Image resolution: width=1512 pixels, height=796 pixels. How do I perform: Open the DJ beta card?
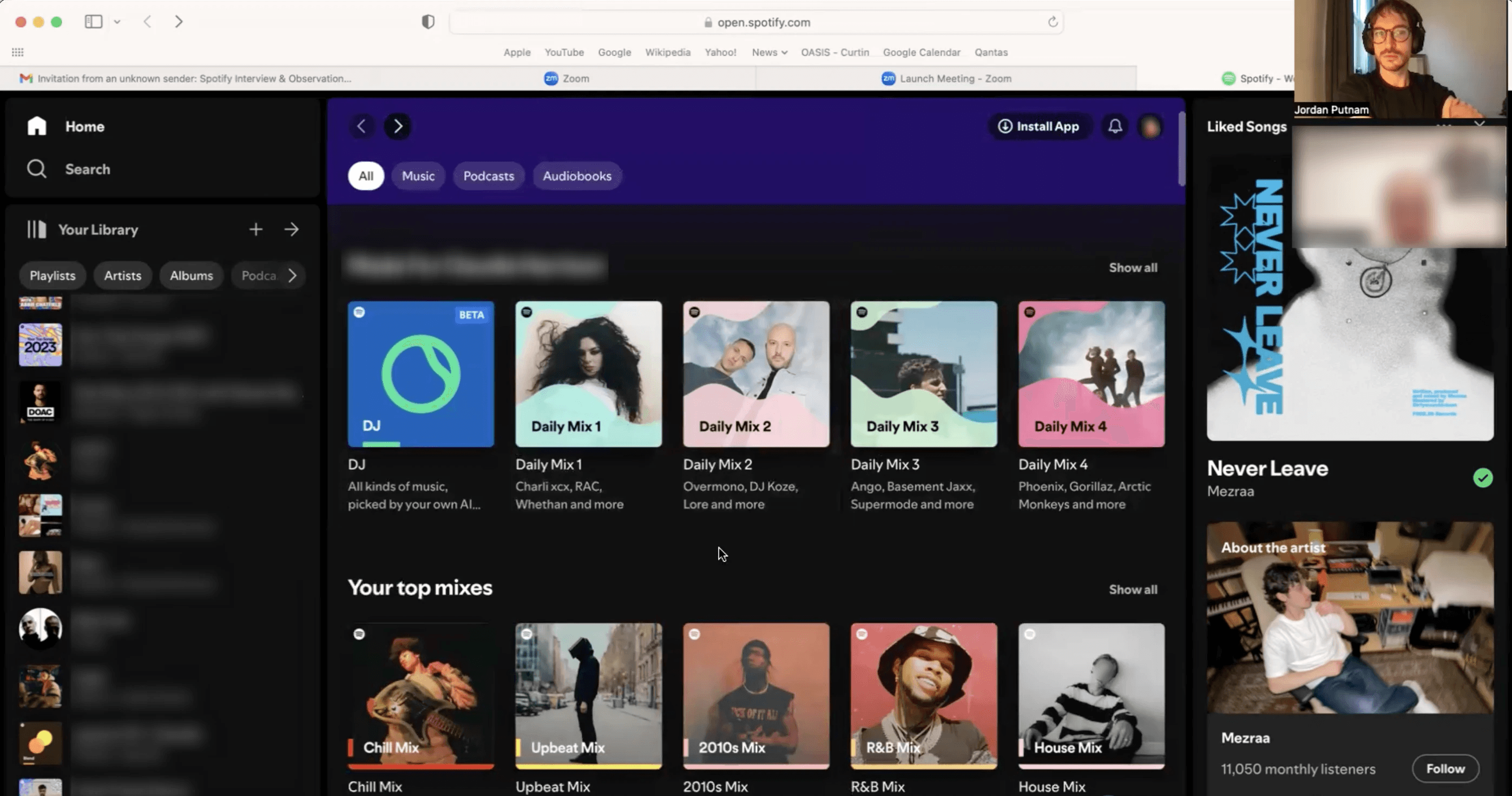click(x=421, y=374)
